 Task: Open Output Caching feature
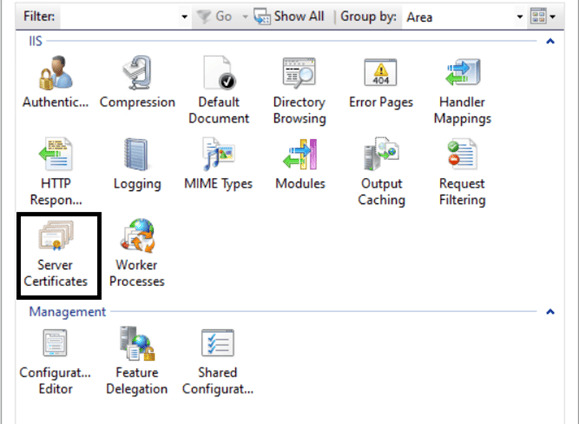[x=381, y=171]
